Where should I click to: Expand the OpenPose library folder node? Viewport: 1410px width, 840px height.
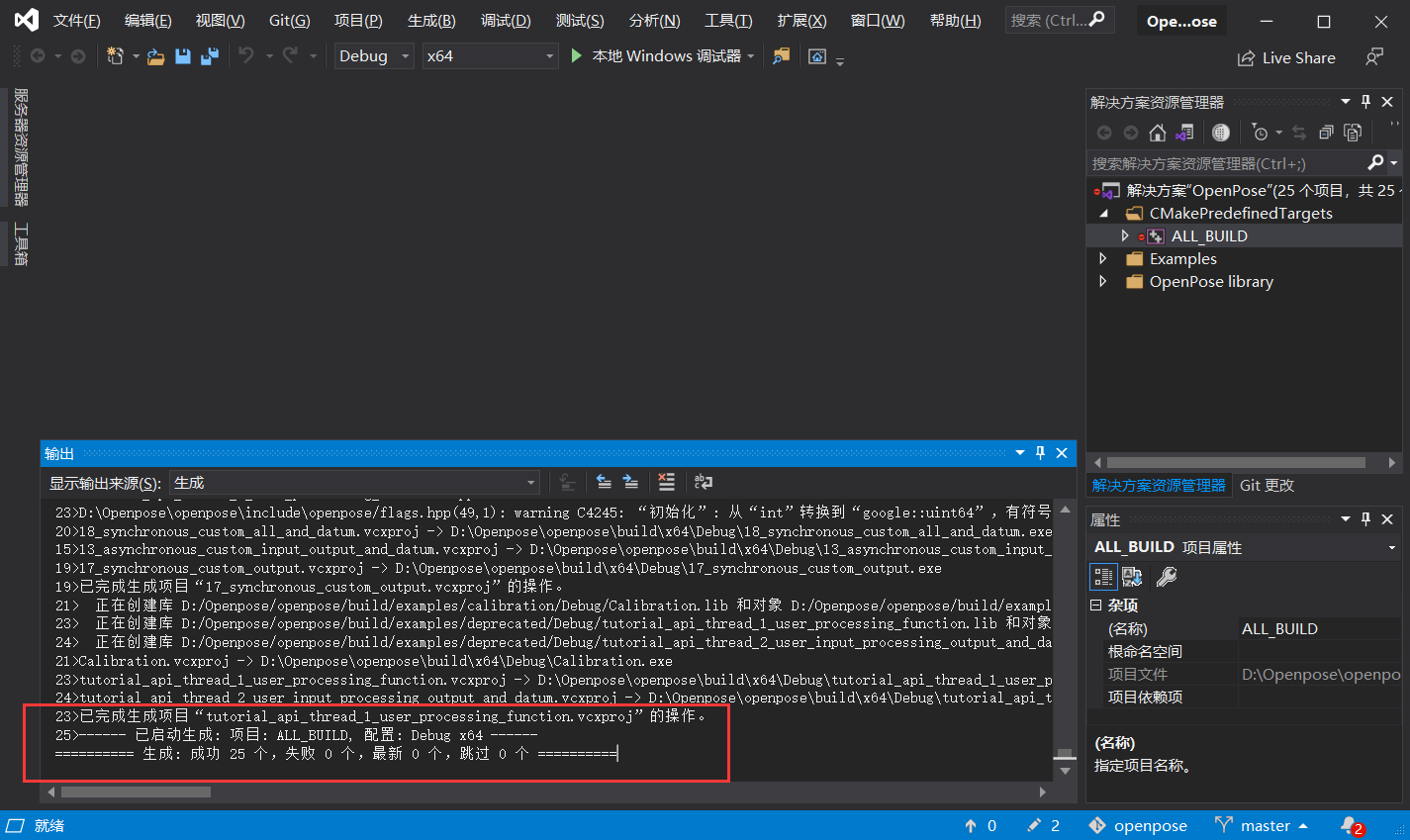coord(1103,281)
